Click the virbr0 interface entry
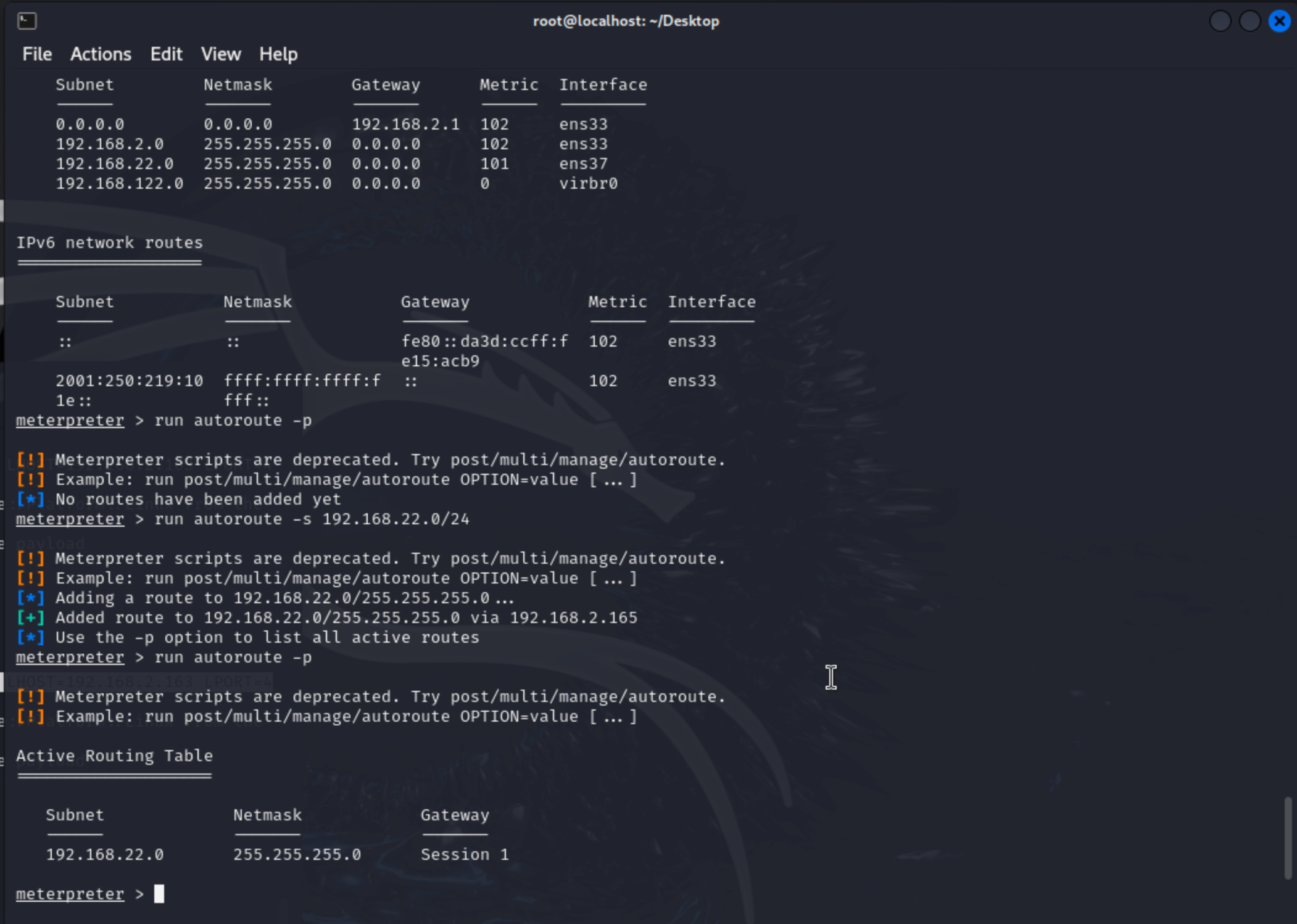This screenshot has height=924, width=1297. [x=588, y=183]
